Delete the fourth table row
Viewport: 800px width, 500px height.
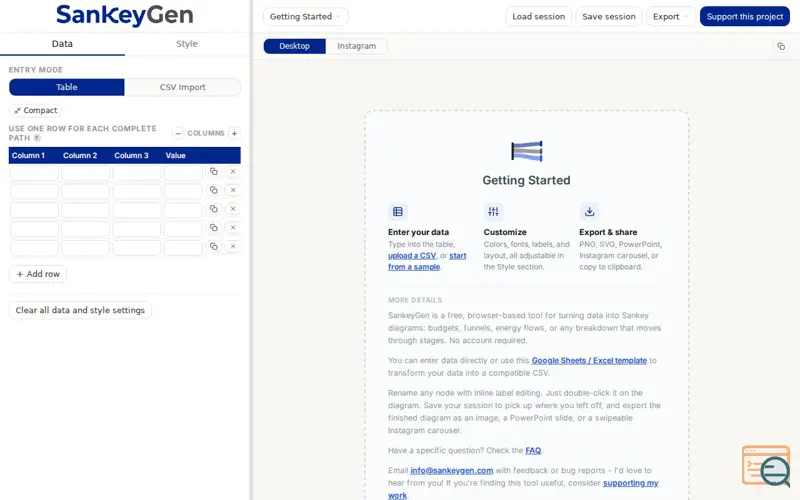pyautogui.click(x=233, y=228)
